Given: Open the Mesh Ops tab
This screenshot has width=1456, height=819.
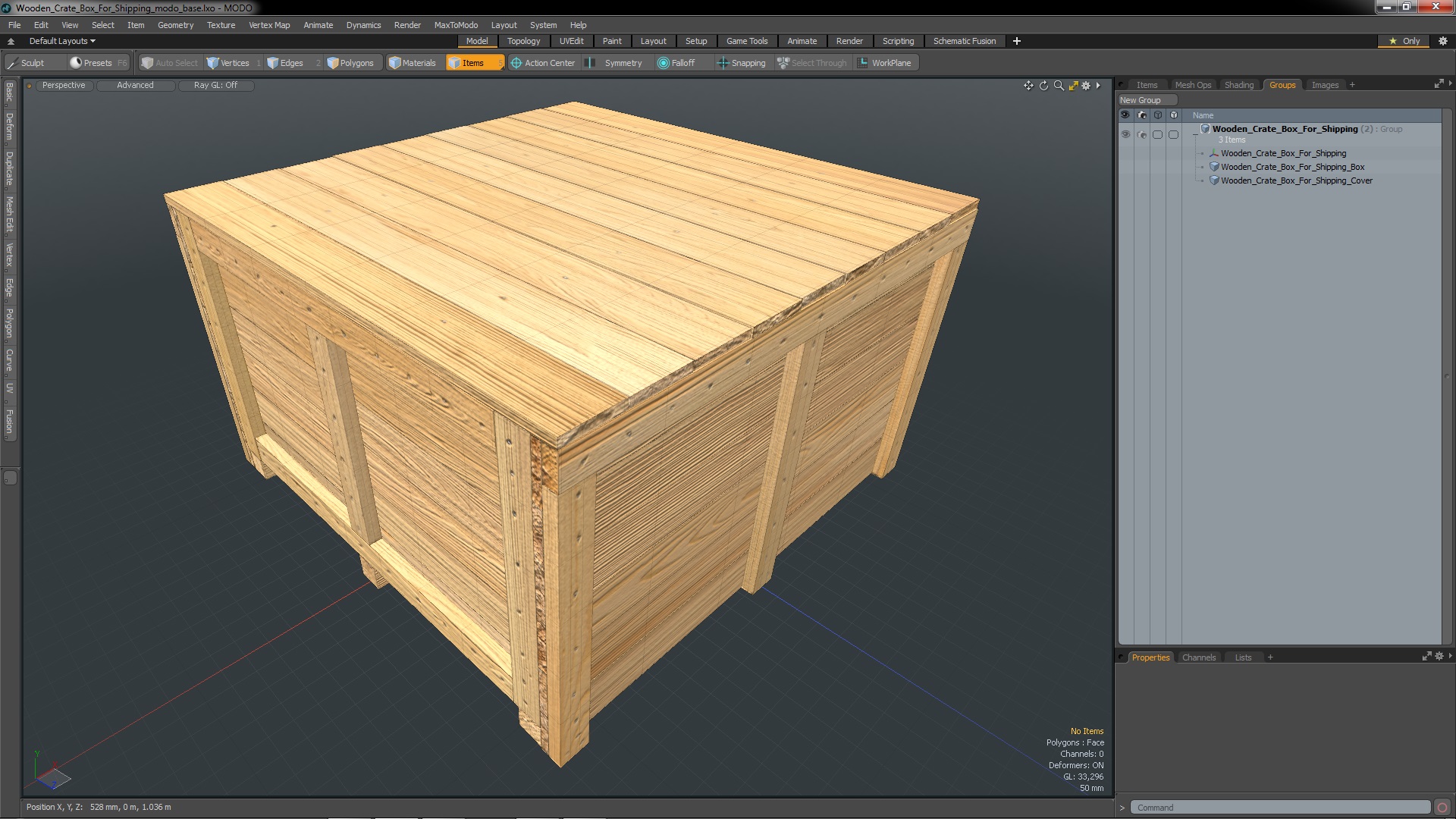Looking at the screenshot, I should tap(1193, 85).
